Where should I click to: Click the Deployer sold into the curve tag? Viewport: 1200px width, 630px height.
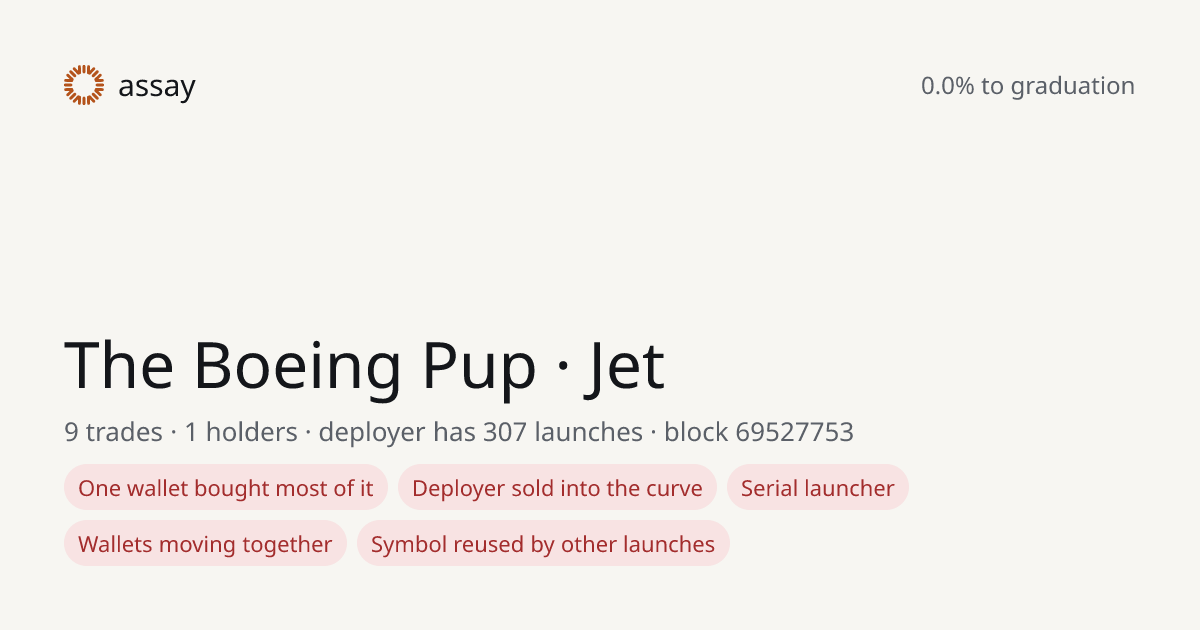coord(557,487)
